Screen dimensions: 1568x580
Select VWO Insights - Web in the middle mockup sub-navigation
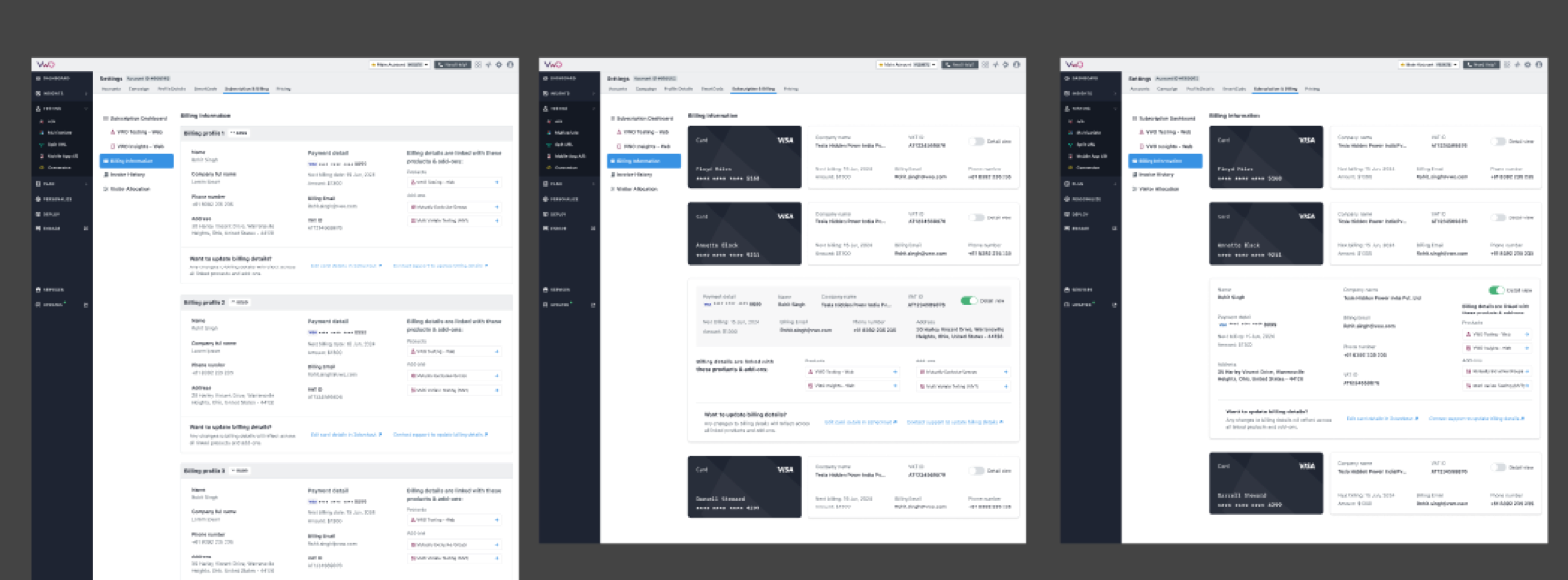point(646,146)
